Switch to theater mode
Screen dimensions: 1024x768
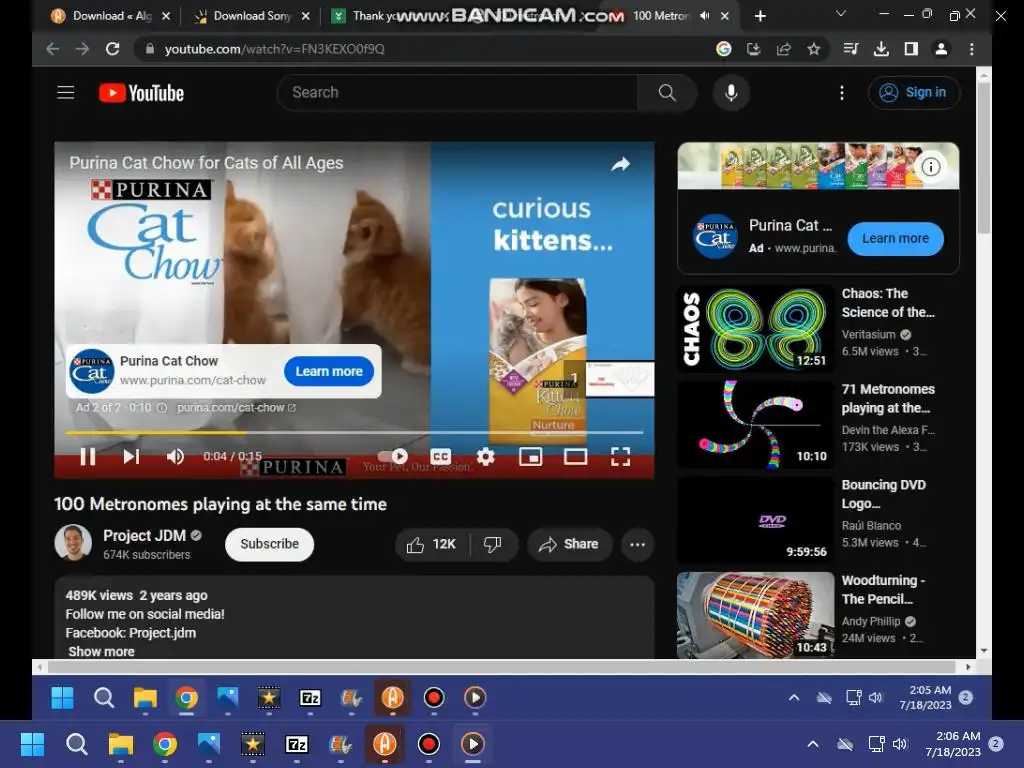point(575,456)
